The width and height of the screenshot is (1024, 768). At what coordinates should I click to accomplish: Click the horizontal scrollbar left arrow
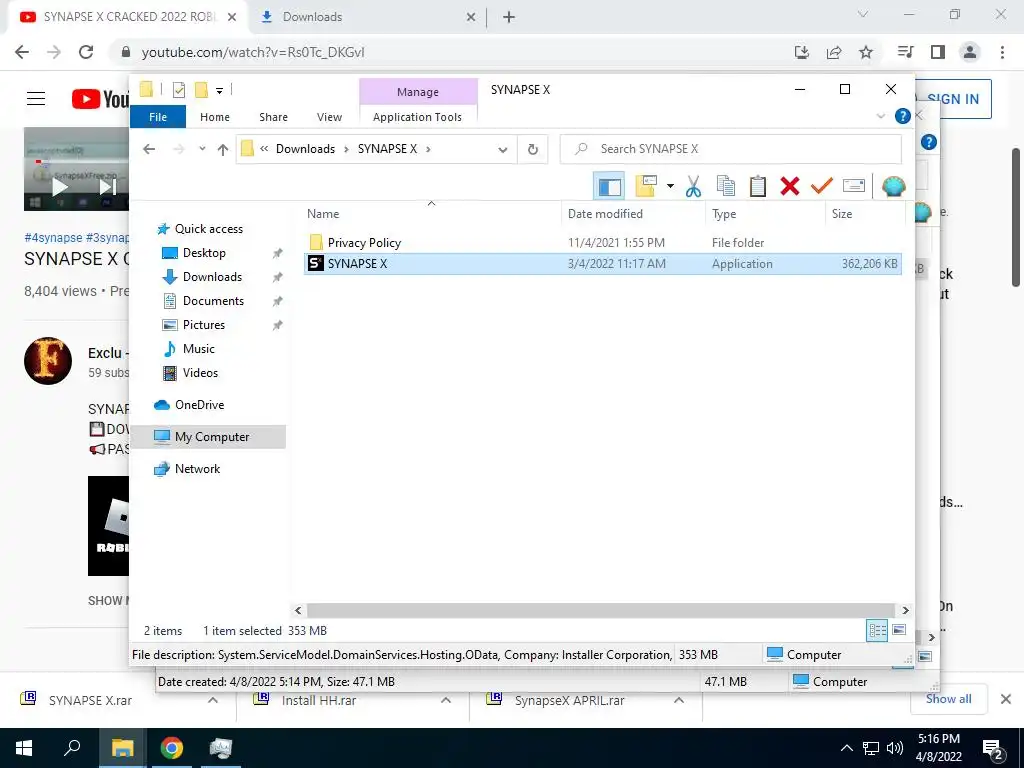pyautogui.click(x=298, y=610)
